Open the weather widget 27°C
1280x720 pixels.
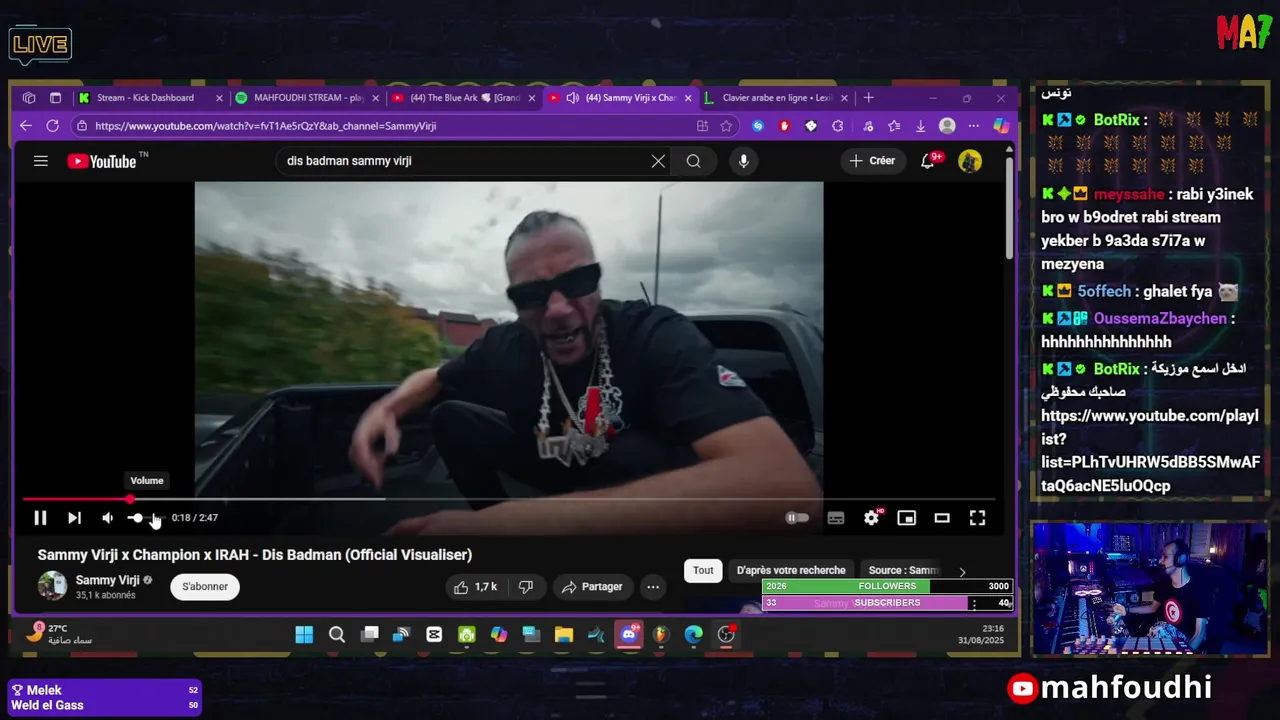point(60,634)
